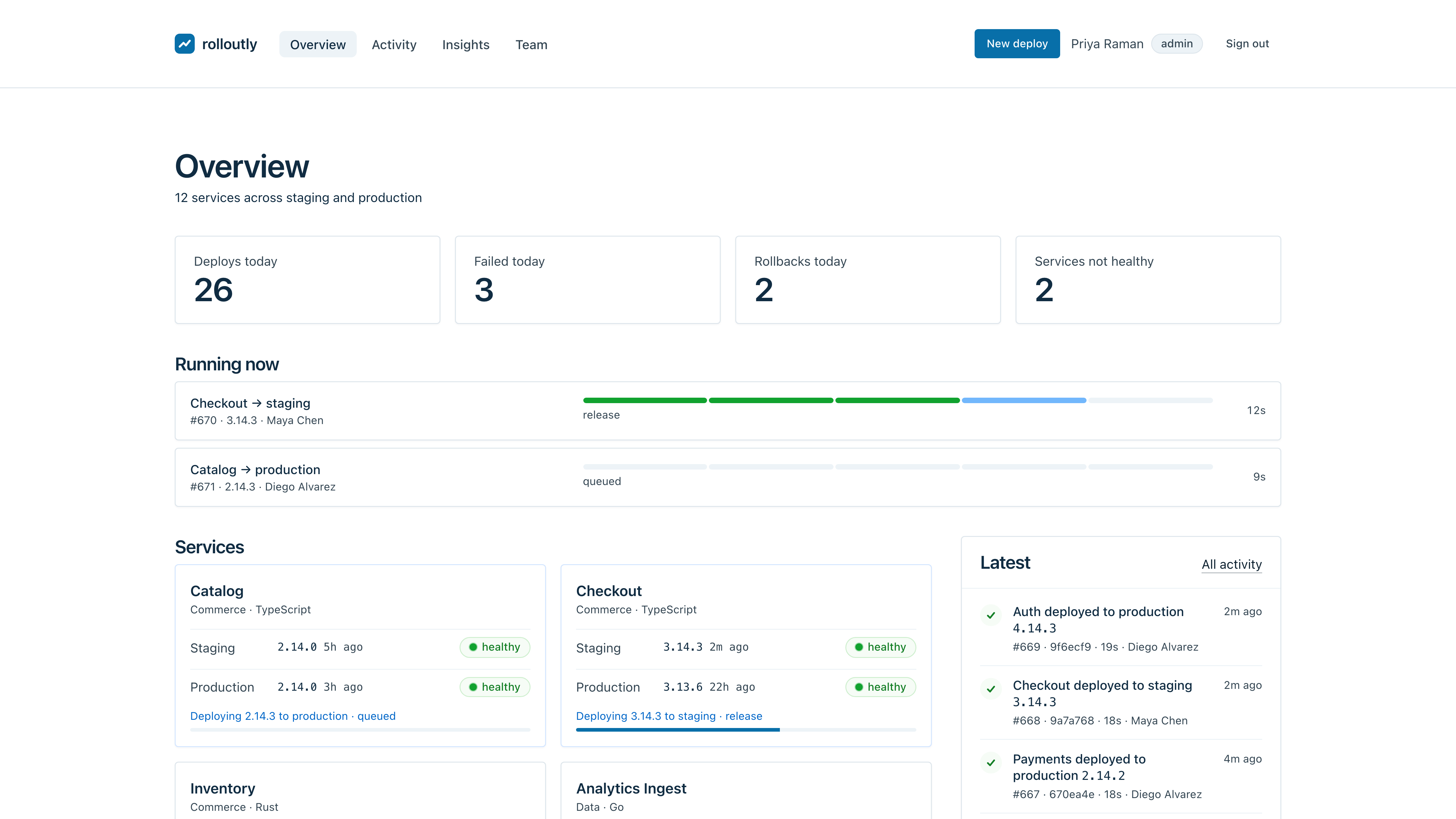Click Checkout production version 3.13.6 22h ago
The width and height of the screenshot is (1456, 819).
pyautogui.click(x=709, y=687)
